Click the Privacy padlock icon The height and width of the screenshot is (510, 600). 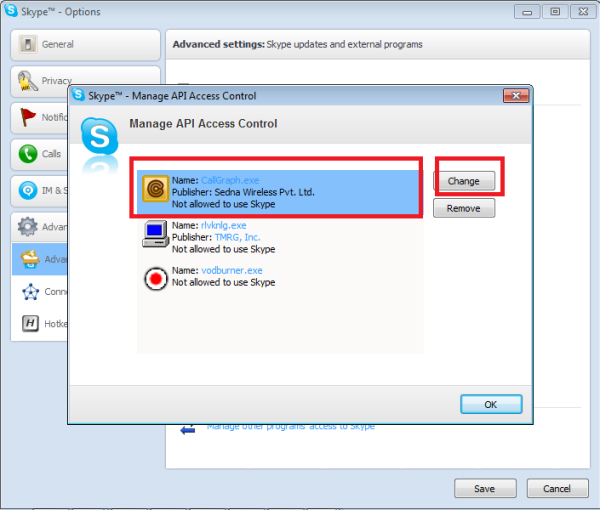click(27, 81)
